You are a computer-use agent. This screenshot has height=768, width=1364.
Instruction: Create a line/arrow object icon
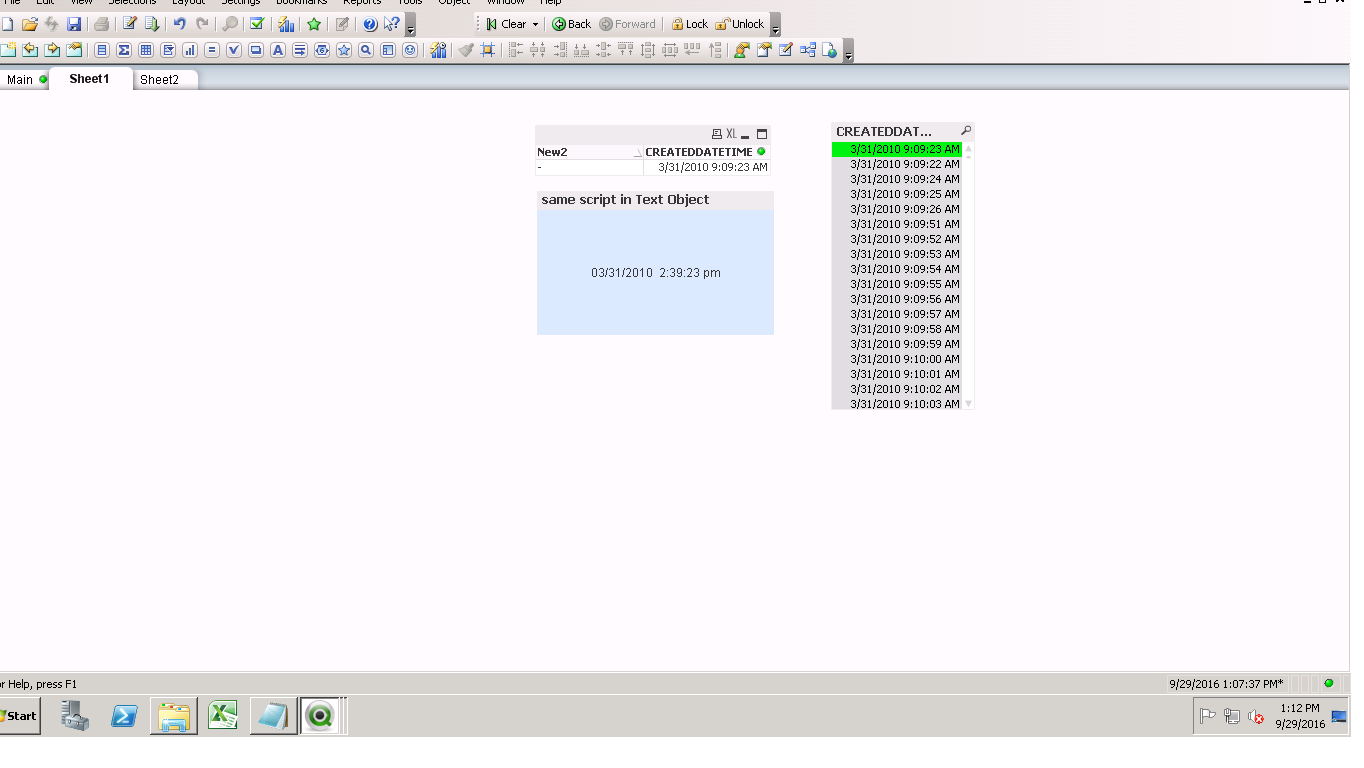pos(299,50)
